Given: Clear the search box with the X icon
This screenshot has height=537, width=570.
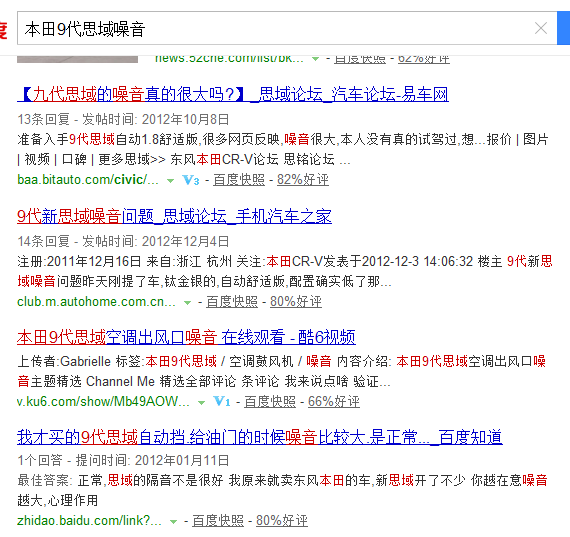Looking at the screenshot, I should pyautogui.click(x=541, y=28).
